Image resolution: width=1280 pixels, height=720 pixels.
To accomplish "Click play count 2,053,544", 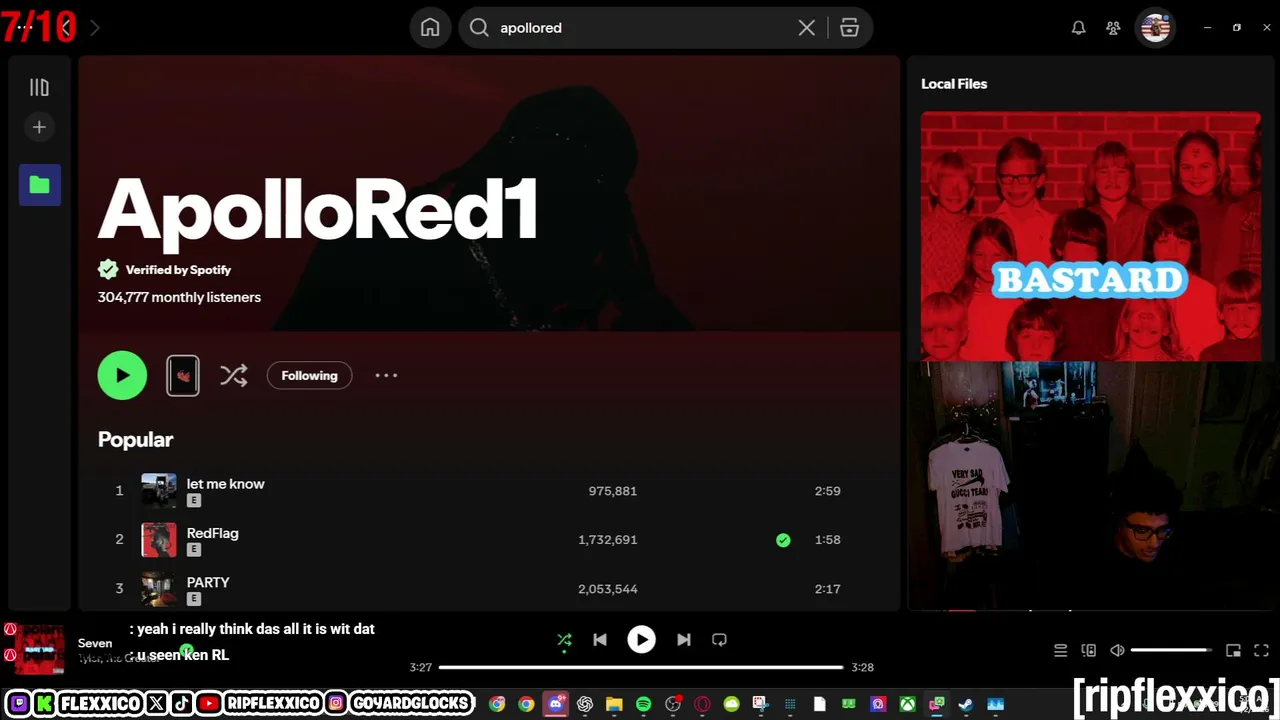I will [607, 589].
